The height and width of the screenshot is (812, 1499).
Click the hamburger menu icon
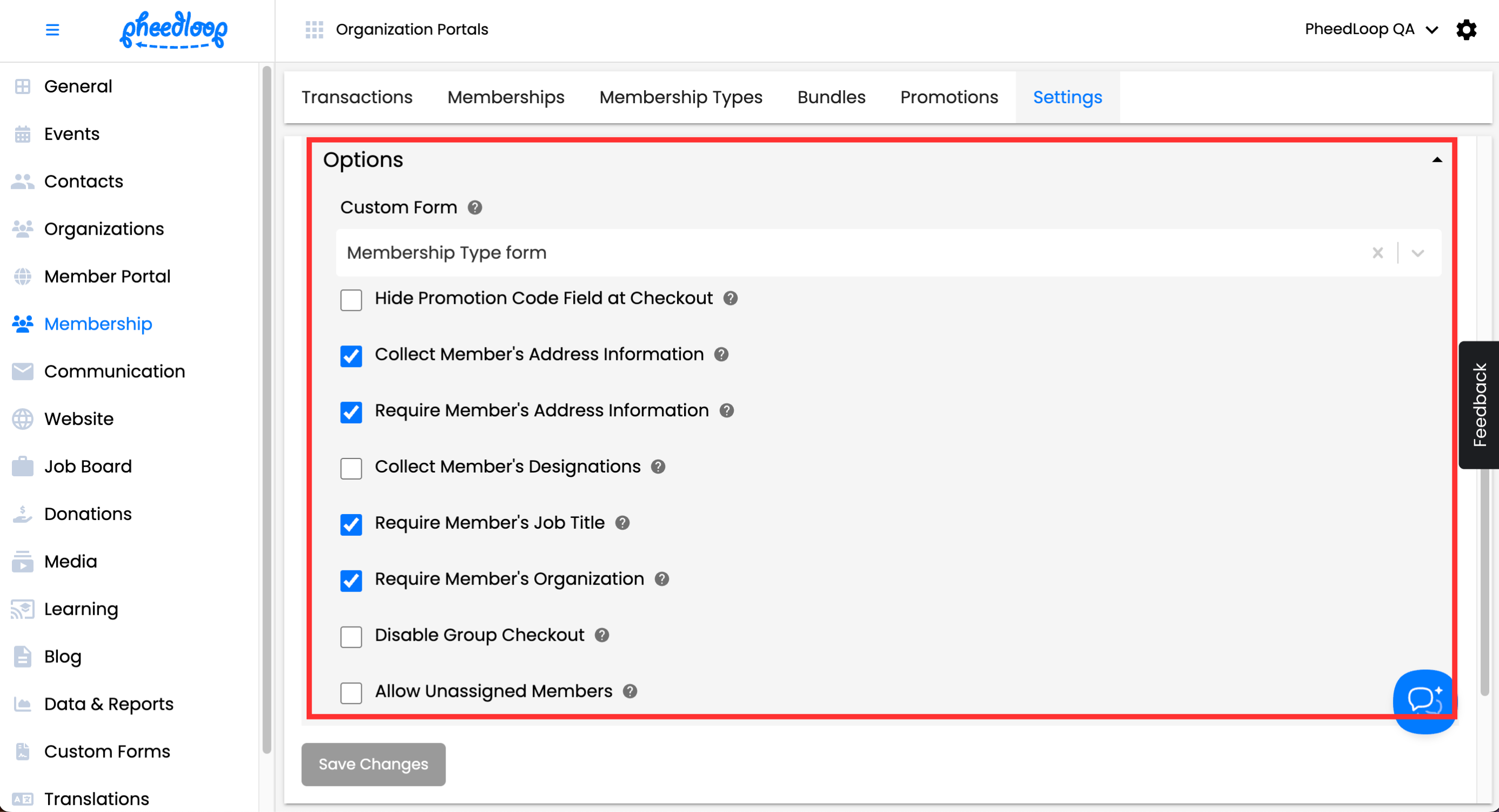click(x=52, y=29)
